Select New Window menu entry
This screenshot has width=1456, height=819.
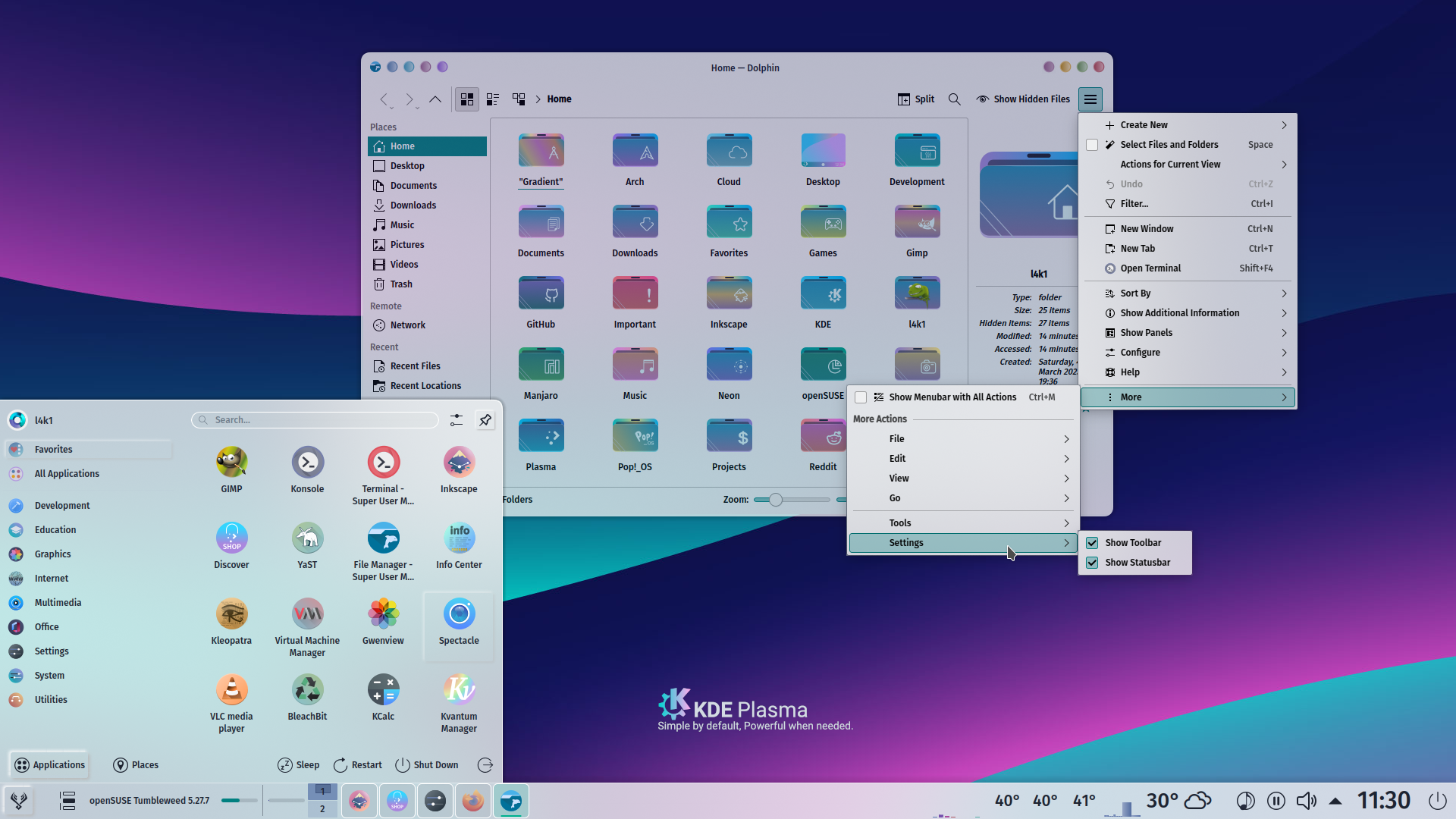(1188, 229)
